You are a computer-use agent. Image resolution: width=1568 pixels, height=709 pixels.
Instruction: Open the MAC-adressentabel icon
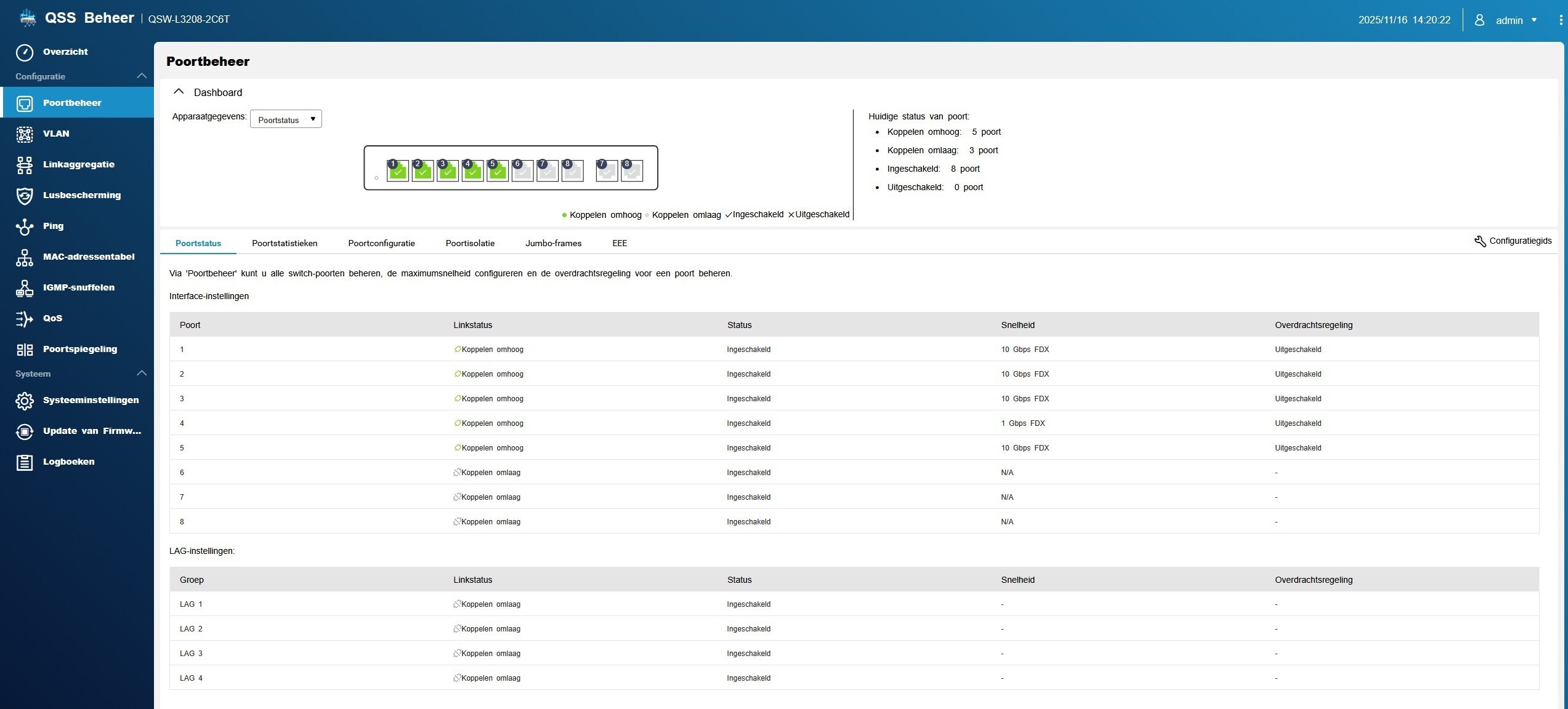25,257
